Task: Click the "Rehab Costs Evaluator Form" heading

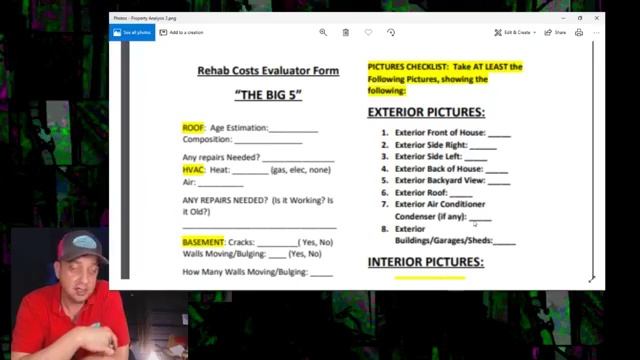Action: 268,71
